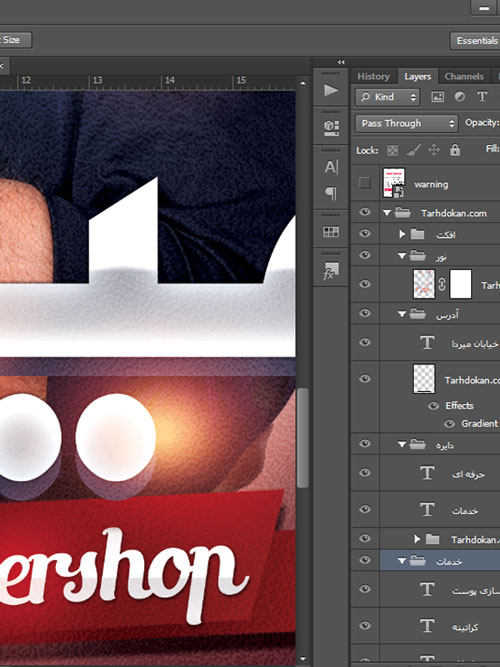Filter layers by pixel image icon

click(437, 97)
